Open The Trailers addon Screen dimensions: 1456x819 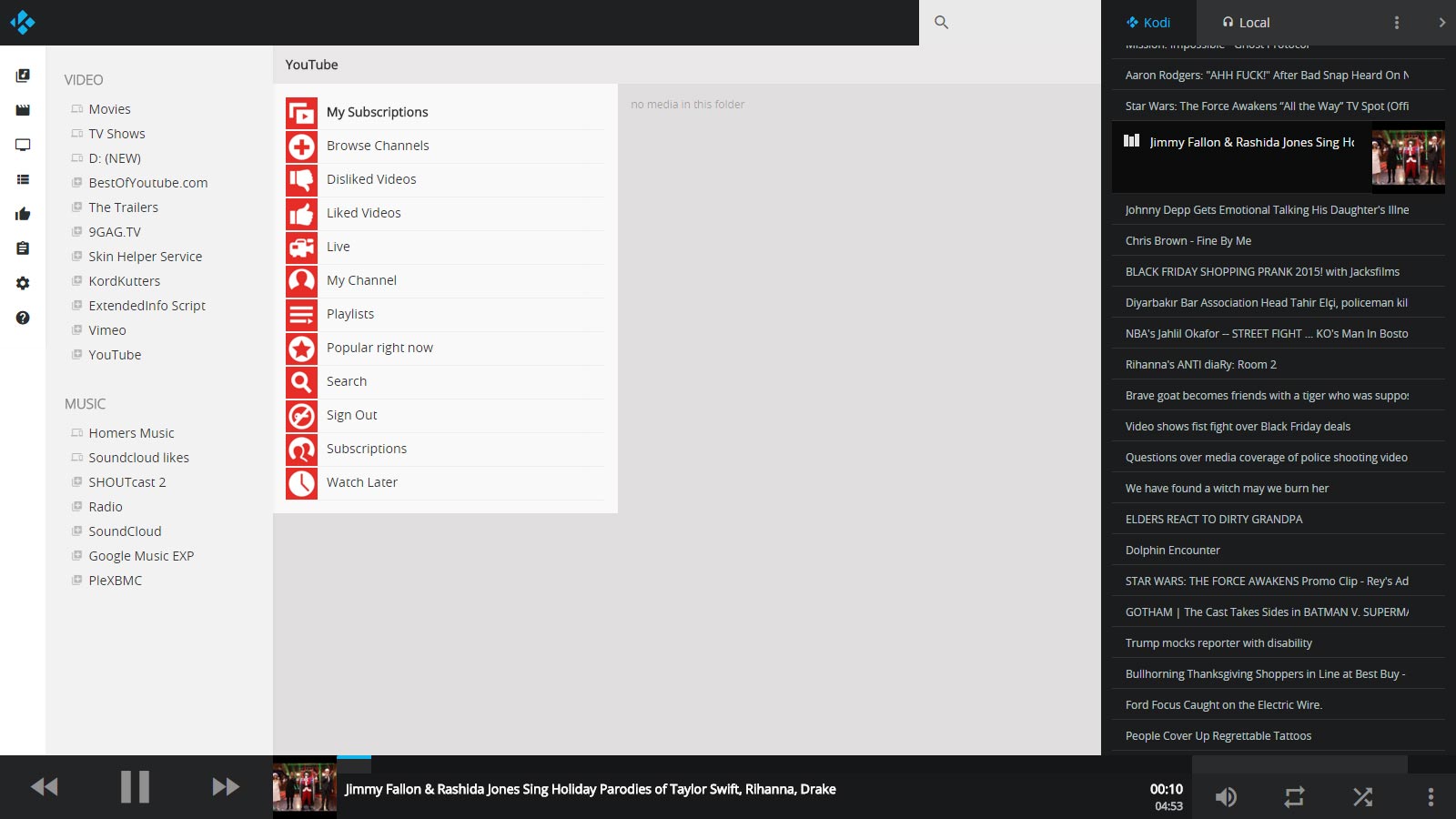tap(123, 207)
